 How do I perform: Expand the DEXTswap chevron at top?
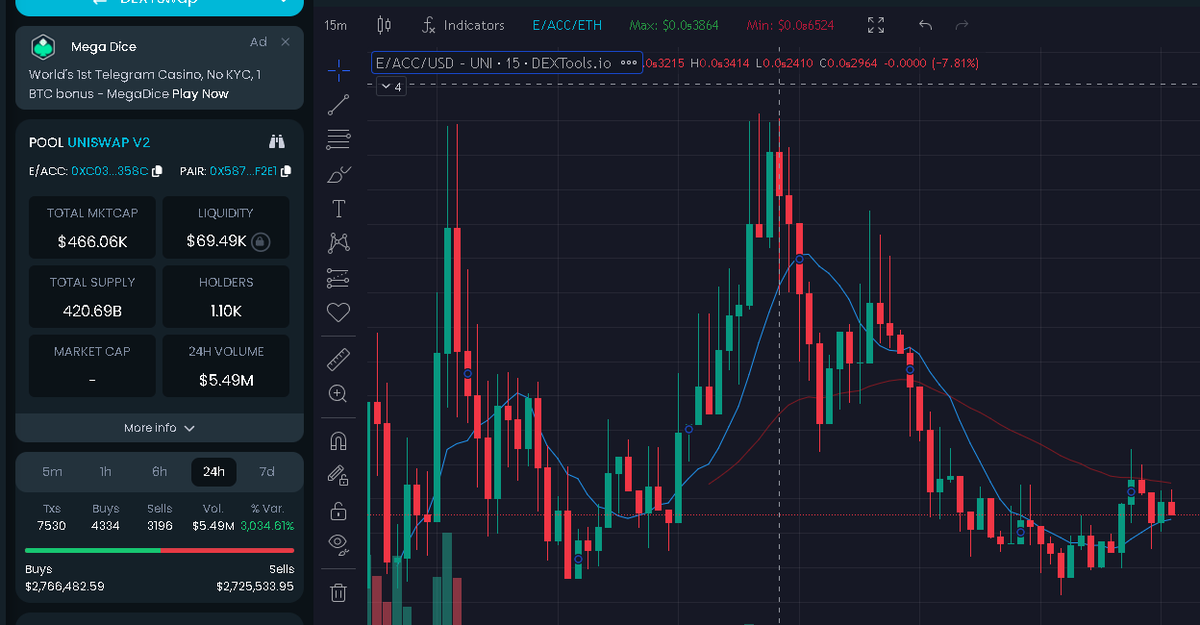point(285,1)
